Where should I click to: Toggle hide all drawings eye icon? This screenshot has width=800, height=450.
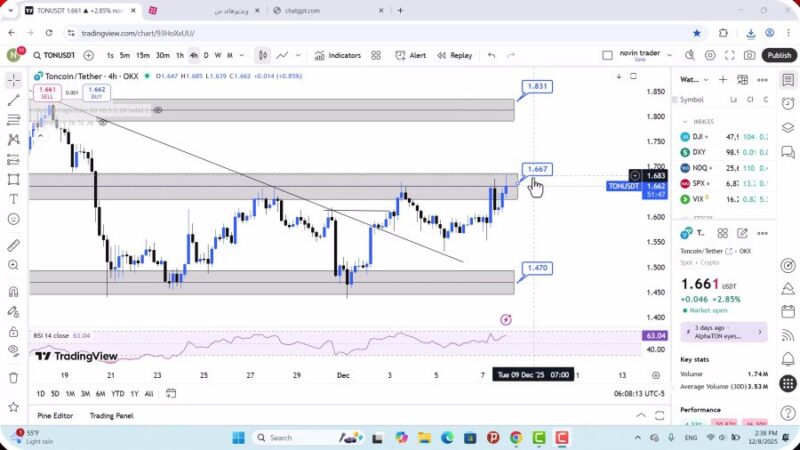pos(13,350)
